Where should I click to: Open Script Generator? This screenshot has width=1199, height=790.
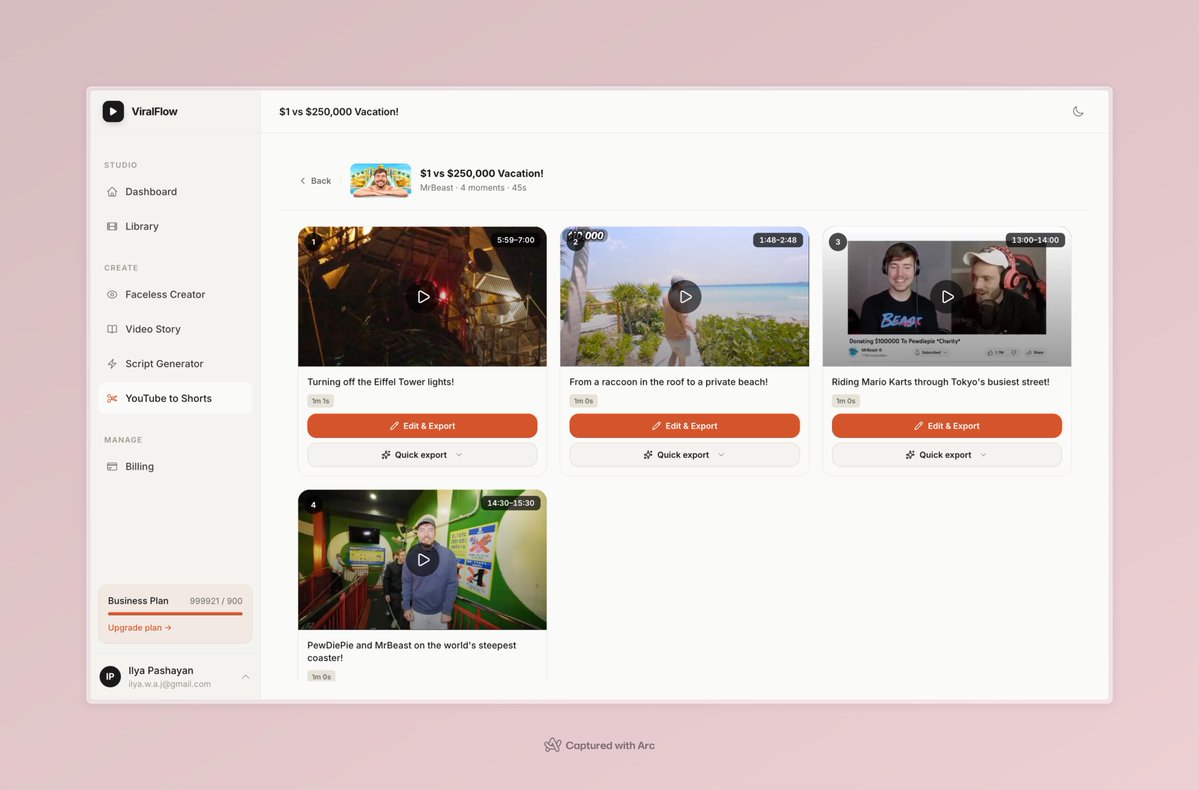(175, 363)
